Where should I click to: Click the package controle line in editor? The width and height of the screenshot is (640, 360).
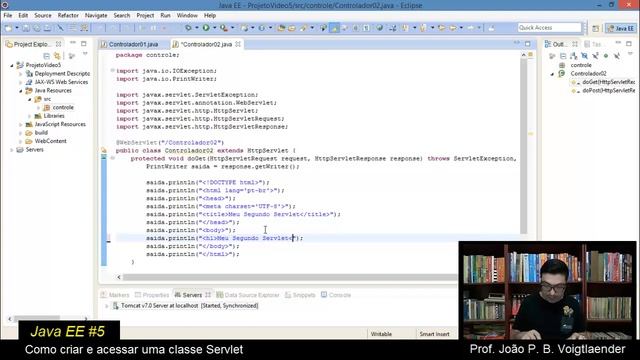[x=147, y=55]
